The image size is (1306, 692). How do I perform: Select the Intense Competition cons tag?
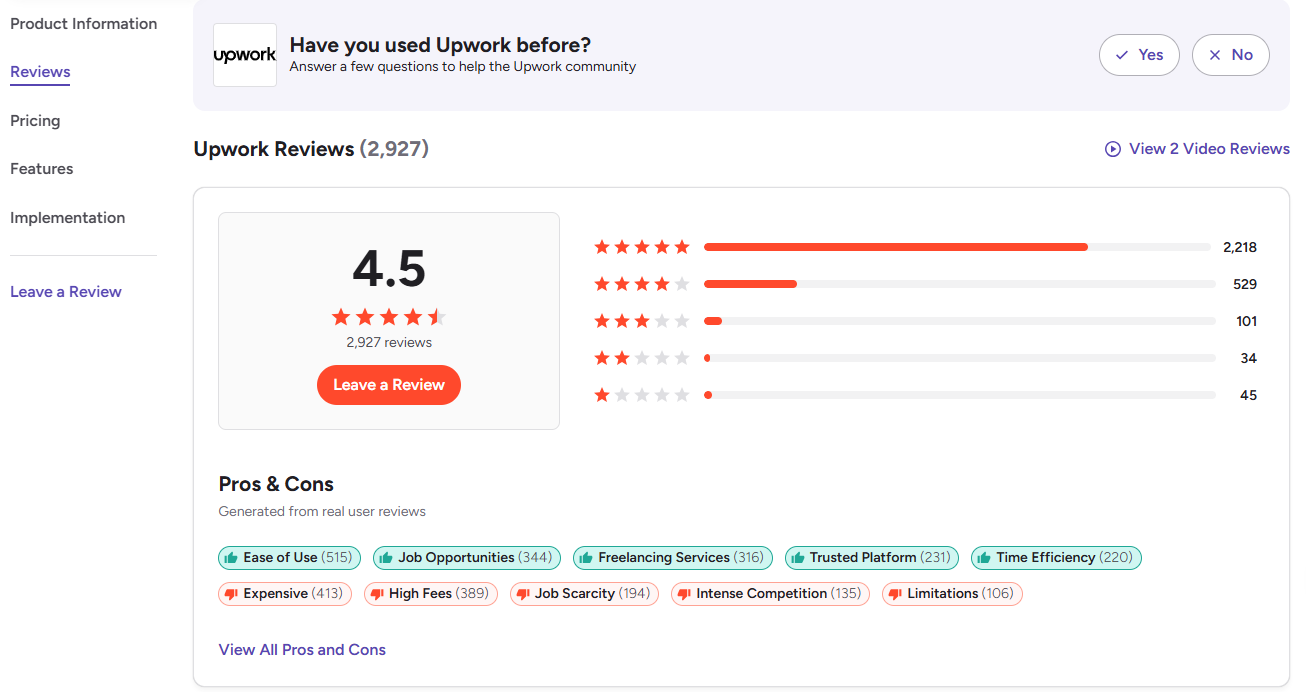coord(770,594)
